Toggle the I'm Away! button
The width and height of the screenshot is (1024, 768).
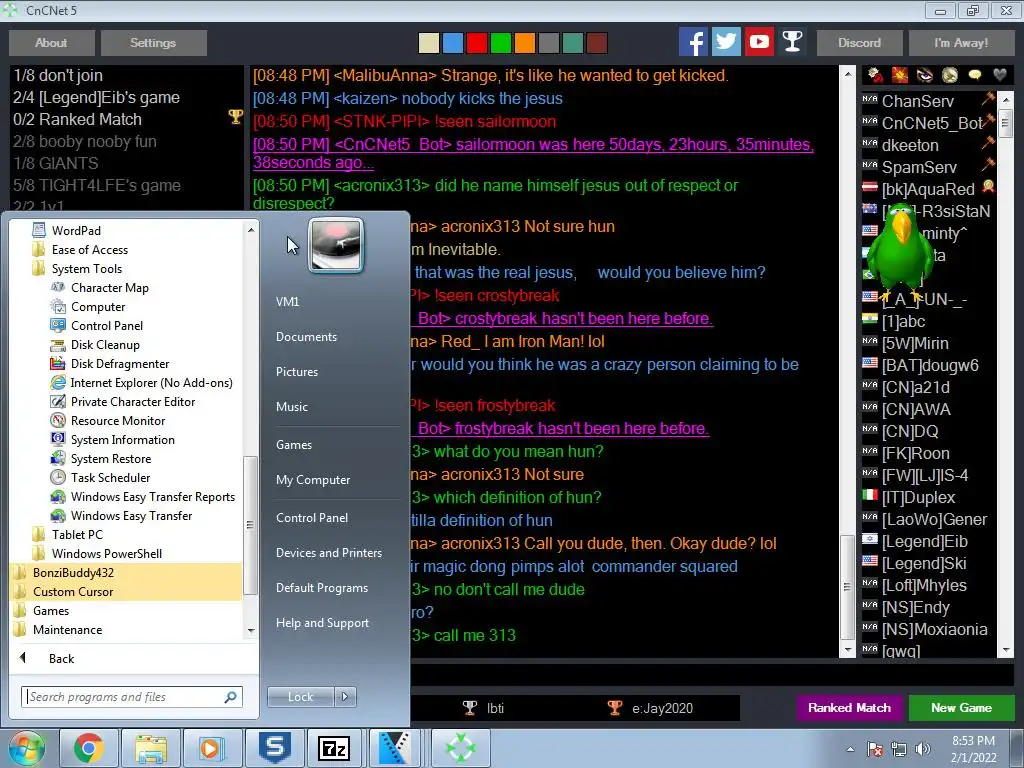coord(961,43)
